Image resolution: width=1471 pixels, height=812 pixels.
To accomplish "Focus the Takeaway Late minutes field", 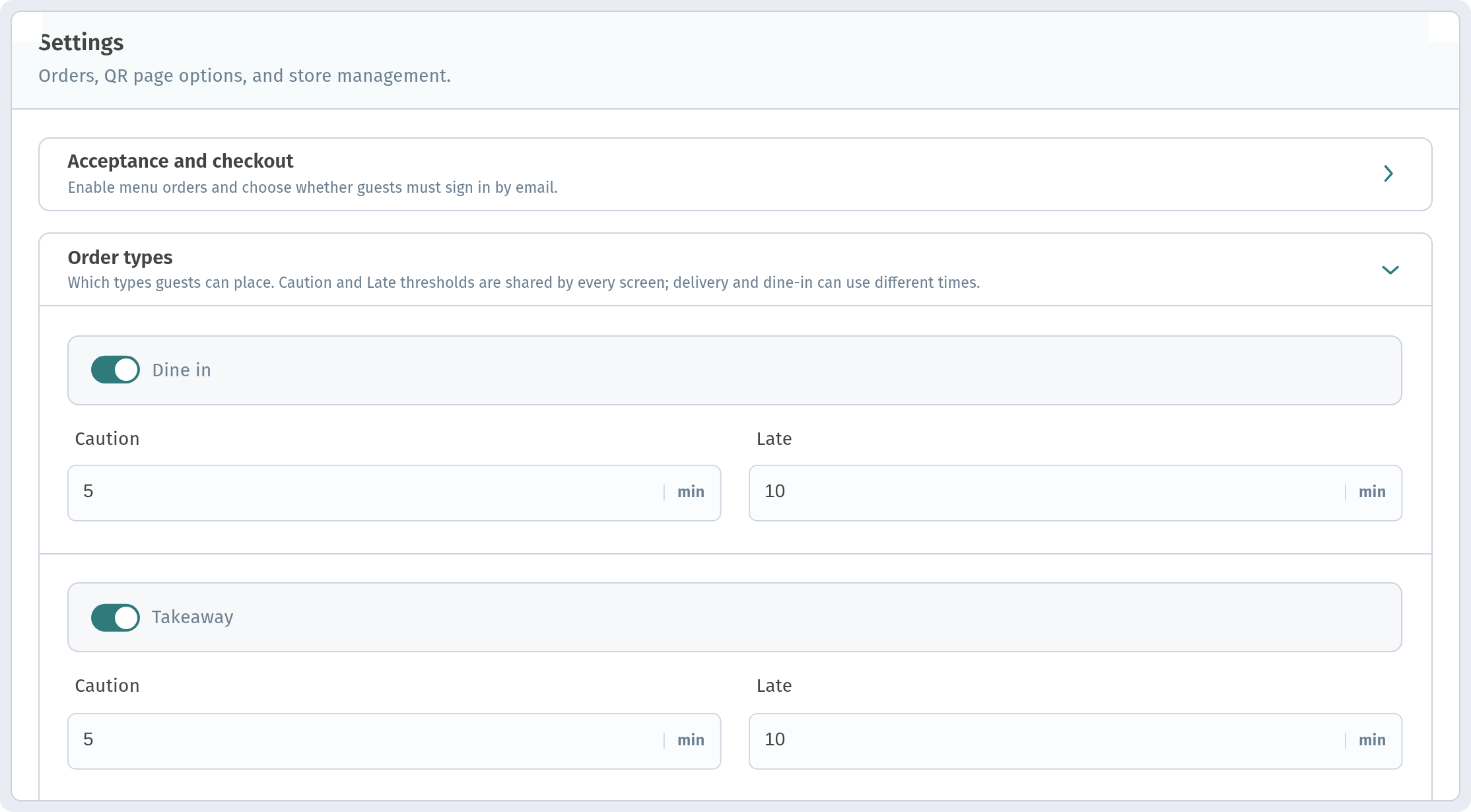I will tap(1076, 741).
